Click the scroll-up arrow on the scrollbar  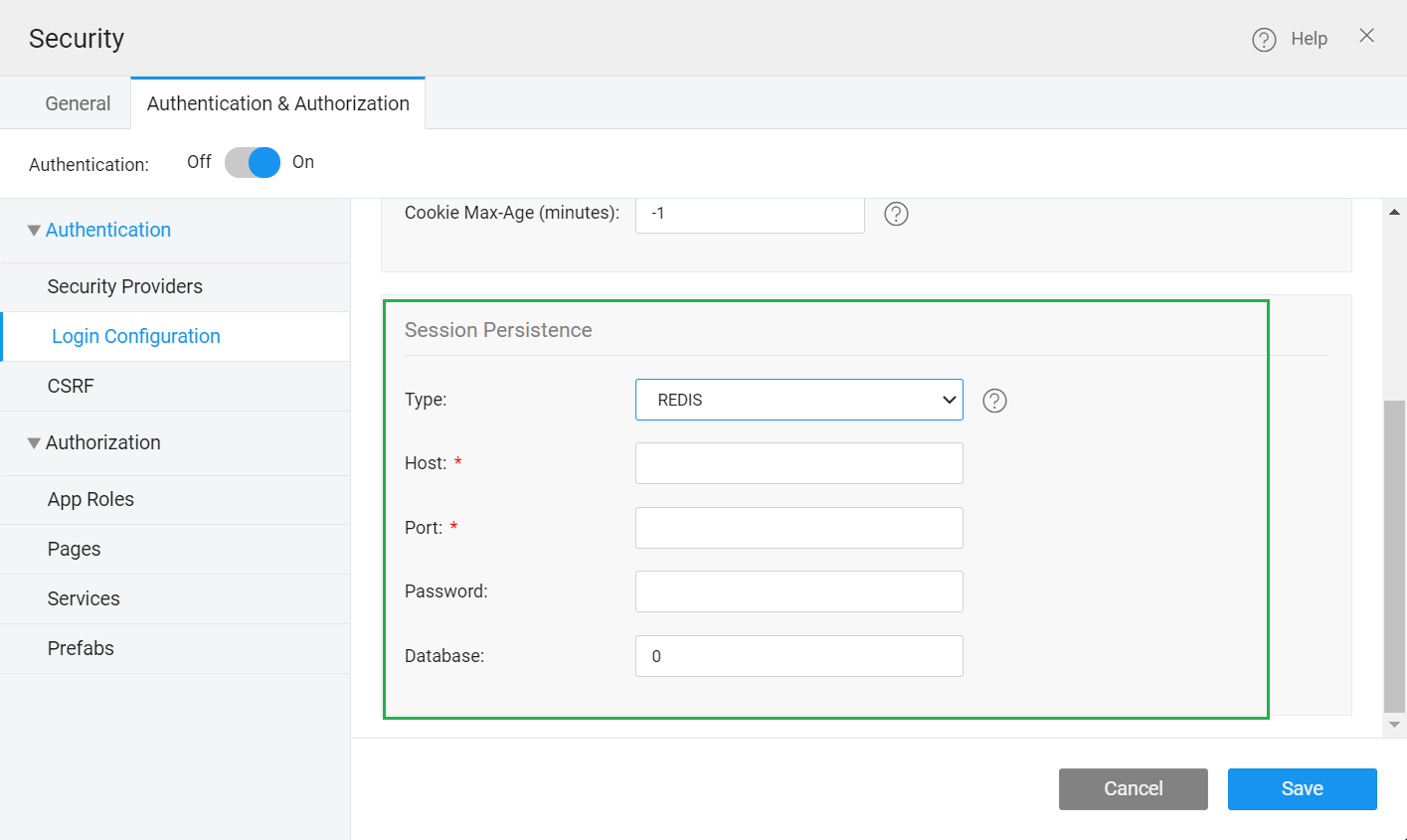pos(1395,210)
